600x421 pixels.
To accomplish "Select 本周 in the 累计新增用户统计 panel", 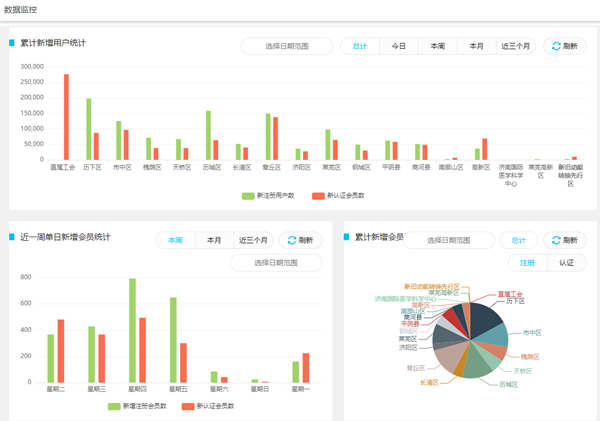I will [438, 46].
